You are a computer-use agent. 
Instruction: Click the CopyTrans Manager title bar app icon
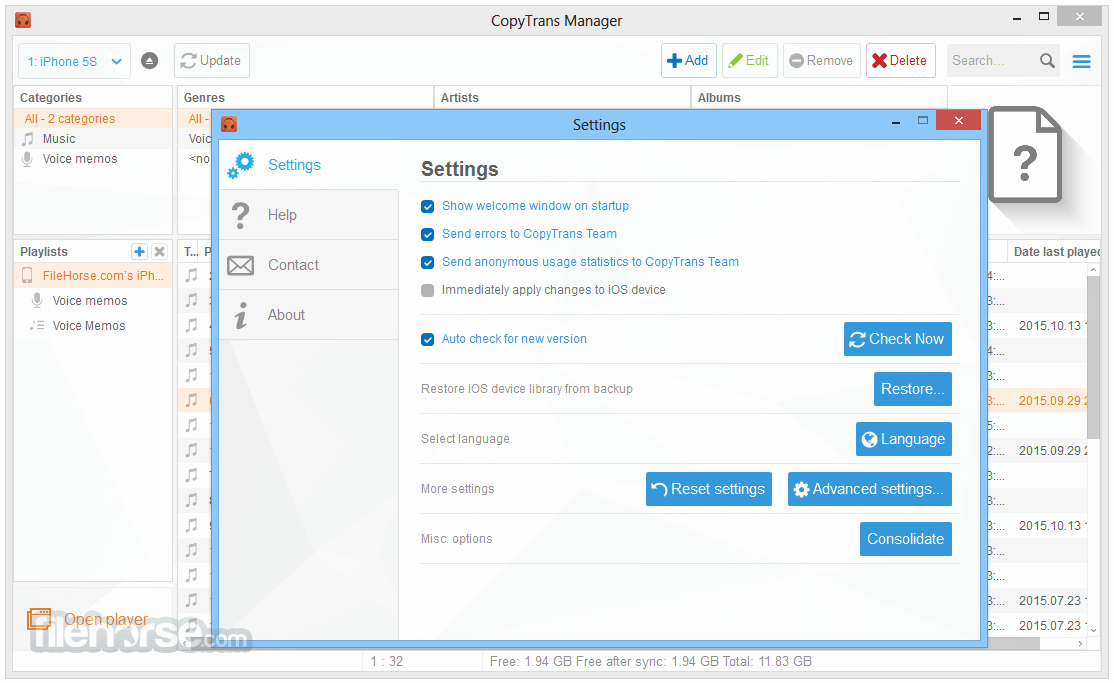click(23, 20)
